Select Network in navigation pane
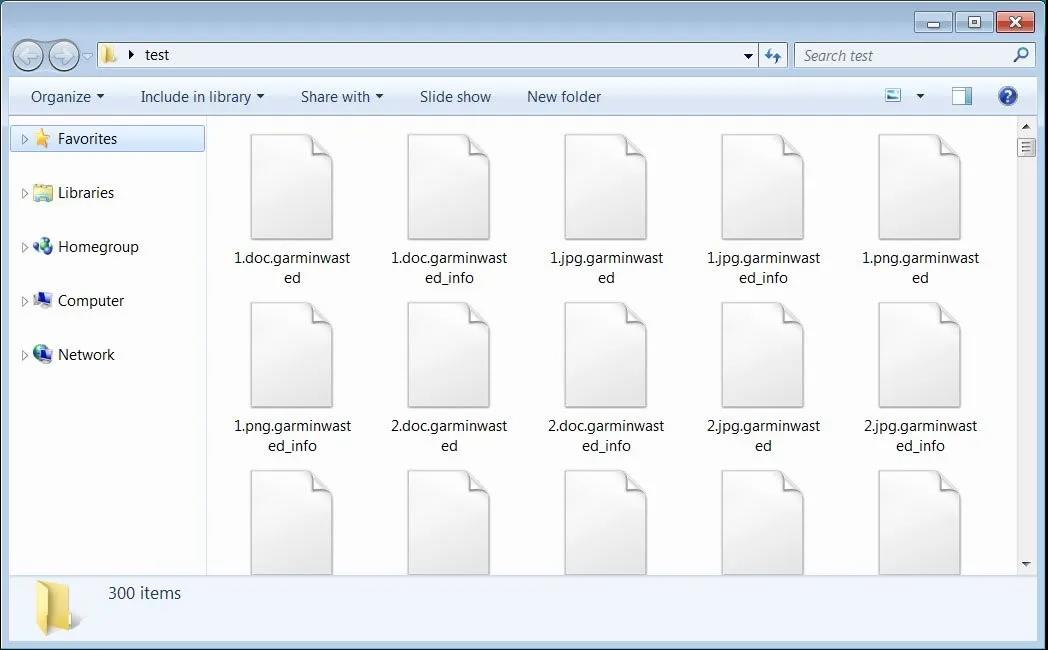The image size is (1048, 650). tap(86, 355)
